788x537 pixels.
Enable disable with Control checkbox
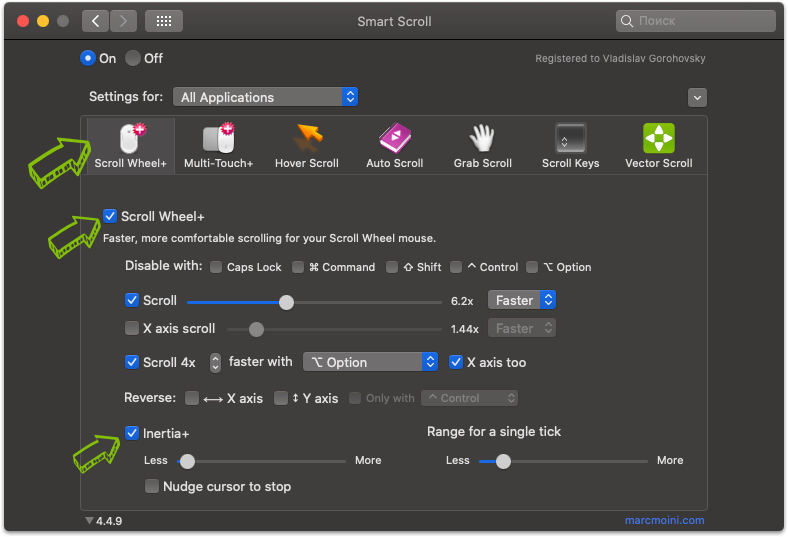(456, 267)
